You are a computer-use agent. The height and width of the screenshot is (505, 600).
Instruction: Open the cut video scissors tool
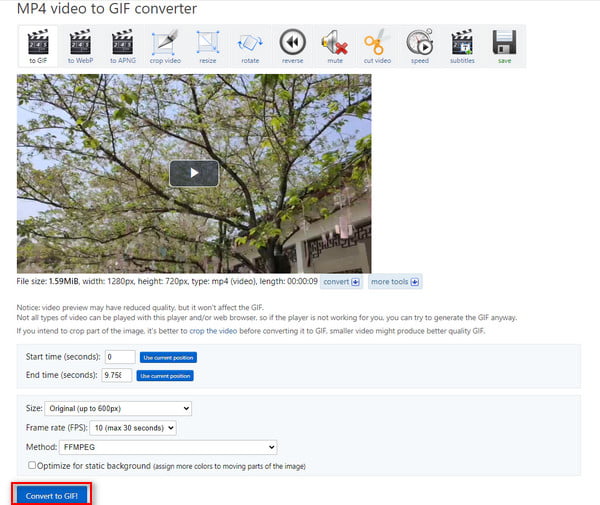pos(377,46)
